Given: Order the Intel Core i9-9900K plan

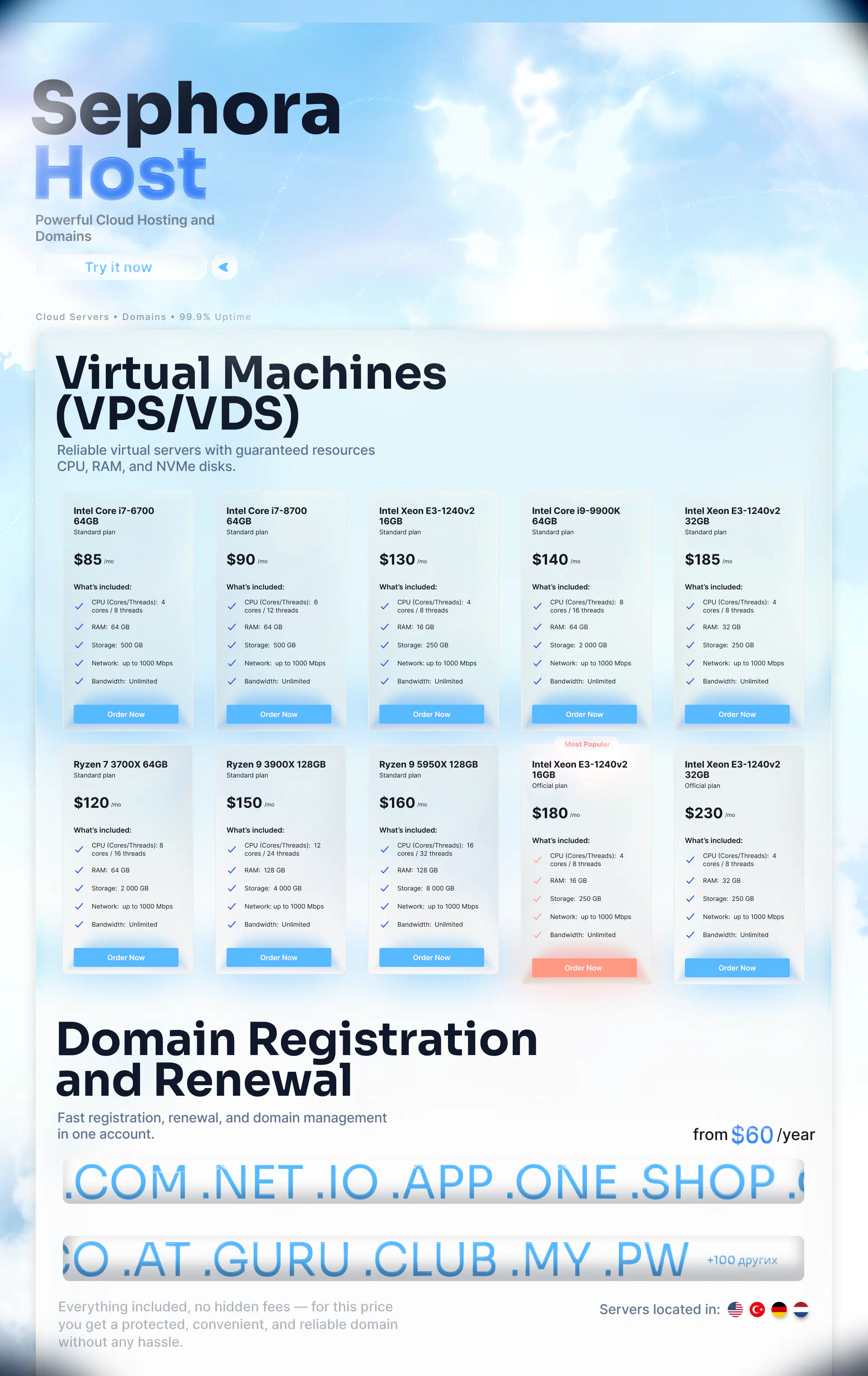Looking at the screenshot, I should 584,714.
